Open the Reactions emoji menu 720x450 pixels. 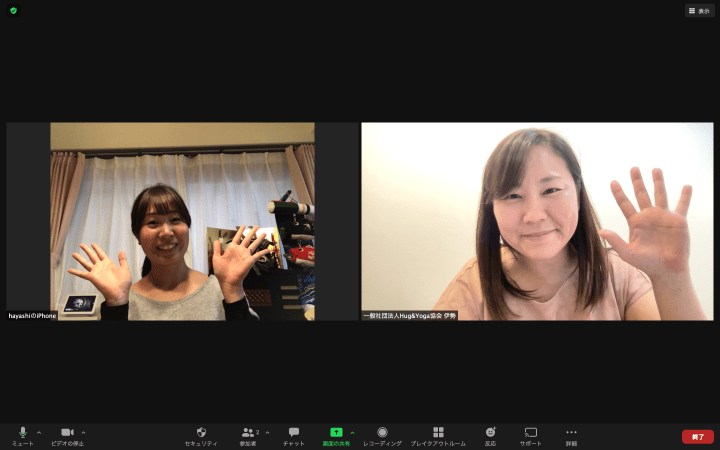tap(490, 435)
